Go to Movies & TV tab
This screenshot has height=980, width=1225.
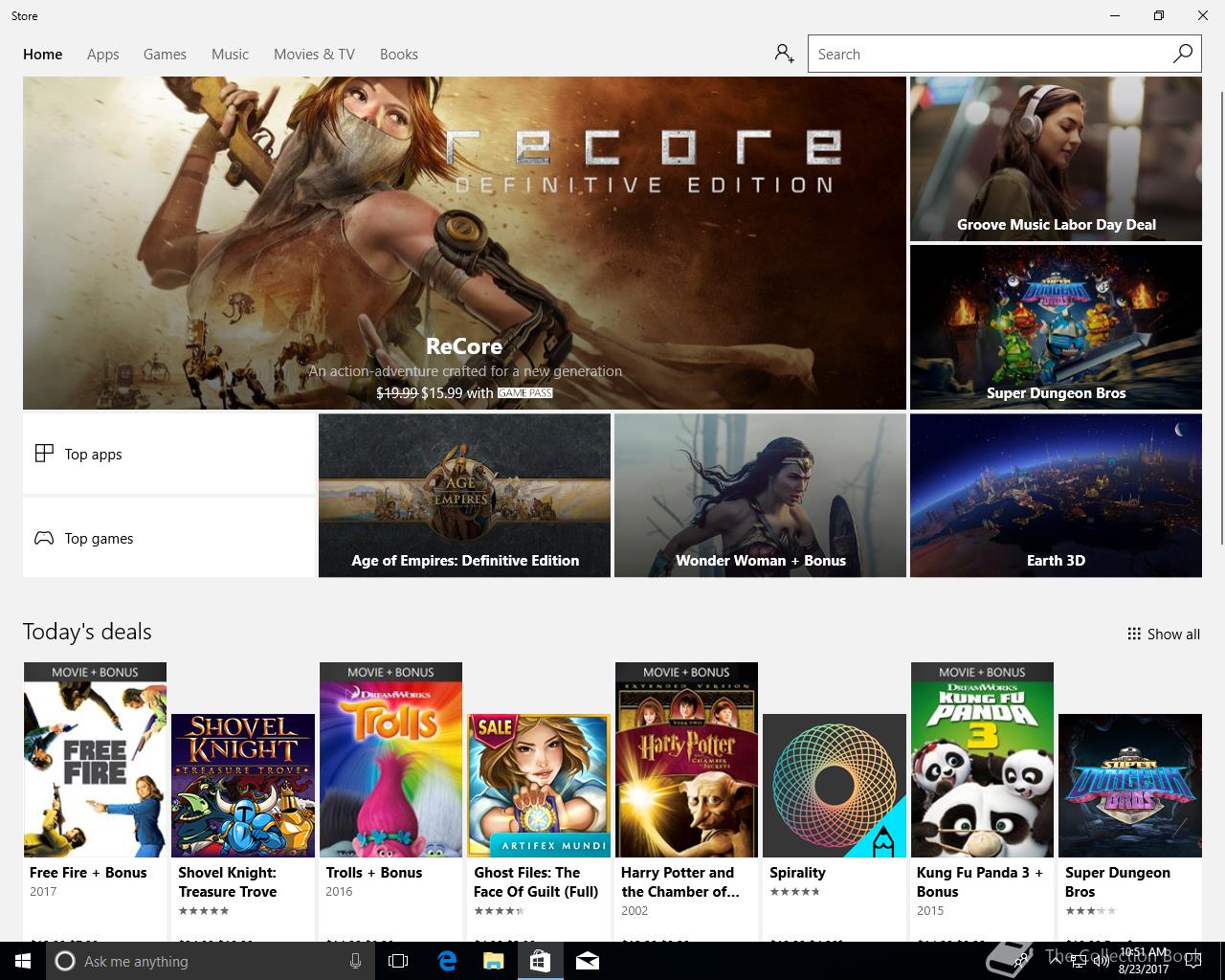(314, 55)
